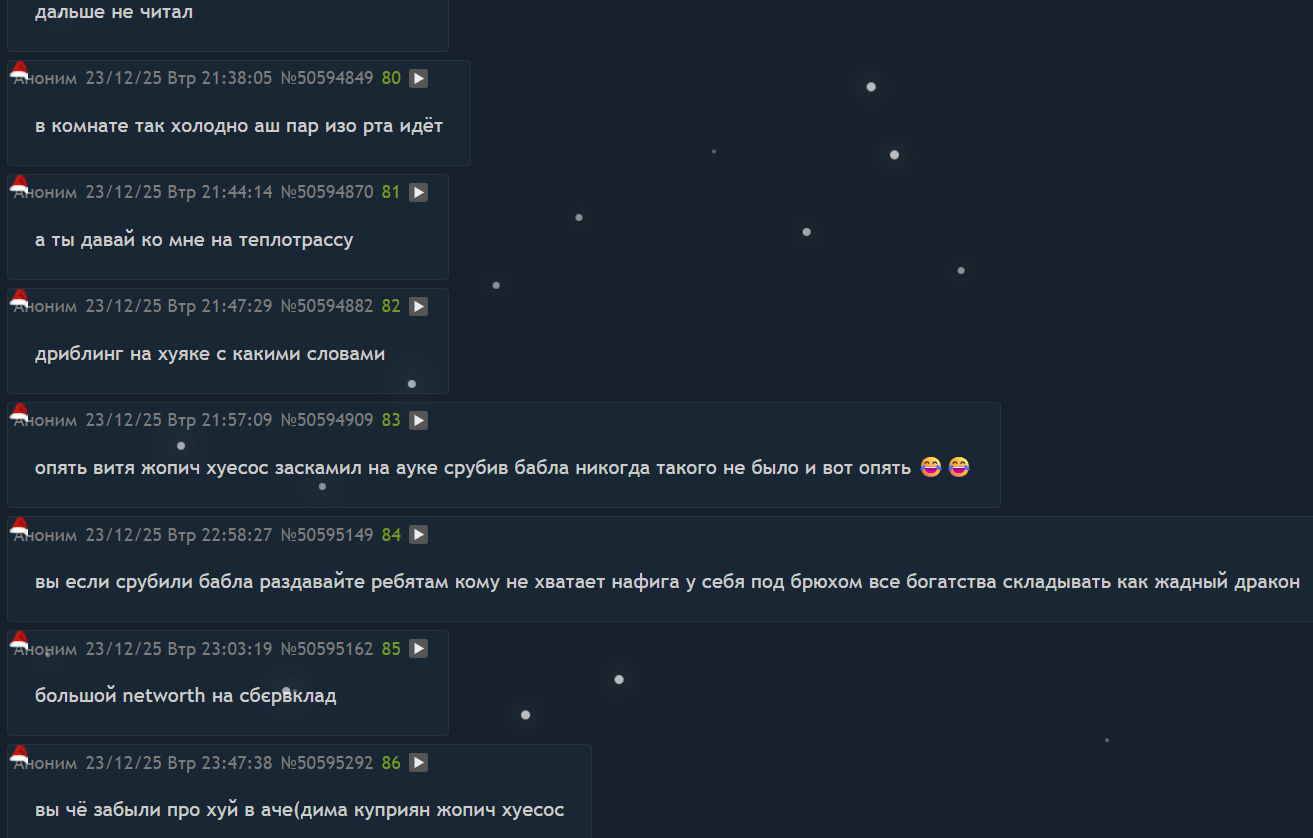Expand menu arrow next to post 85
Screen dimensions: 1313x838
[x=418, y=649]
